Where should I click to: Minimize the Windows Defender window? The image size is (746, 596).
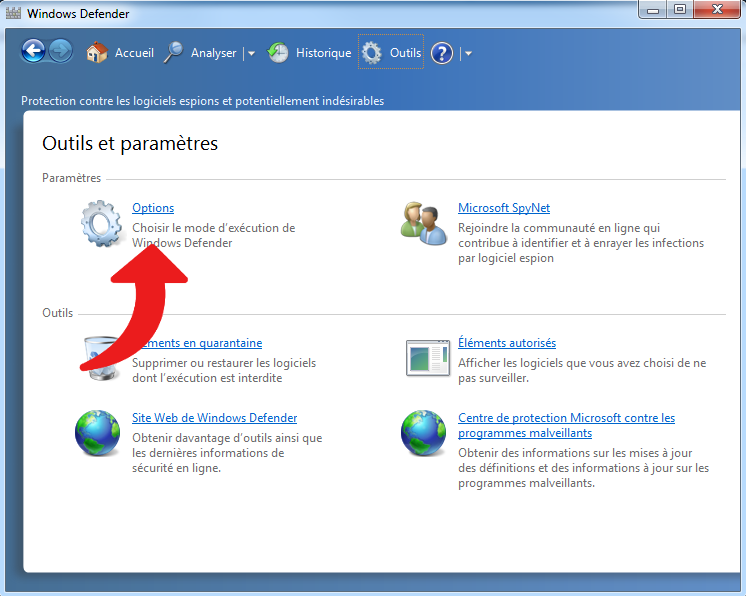point(653,10)
